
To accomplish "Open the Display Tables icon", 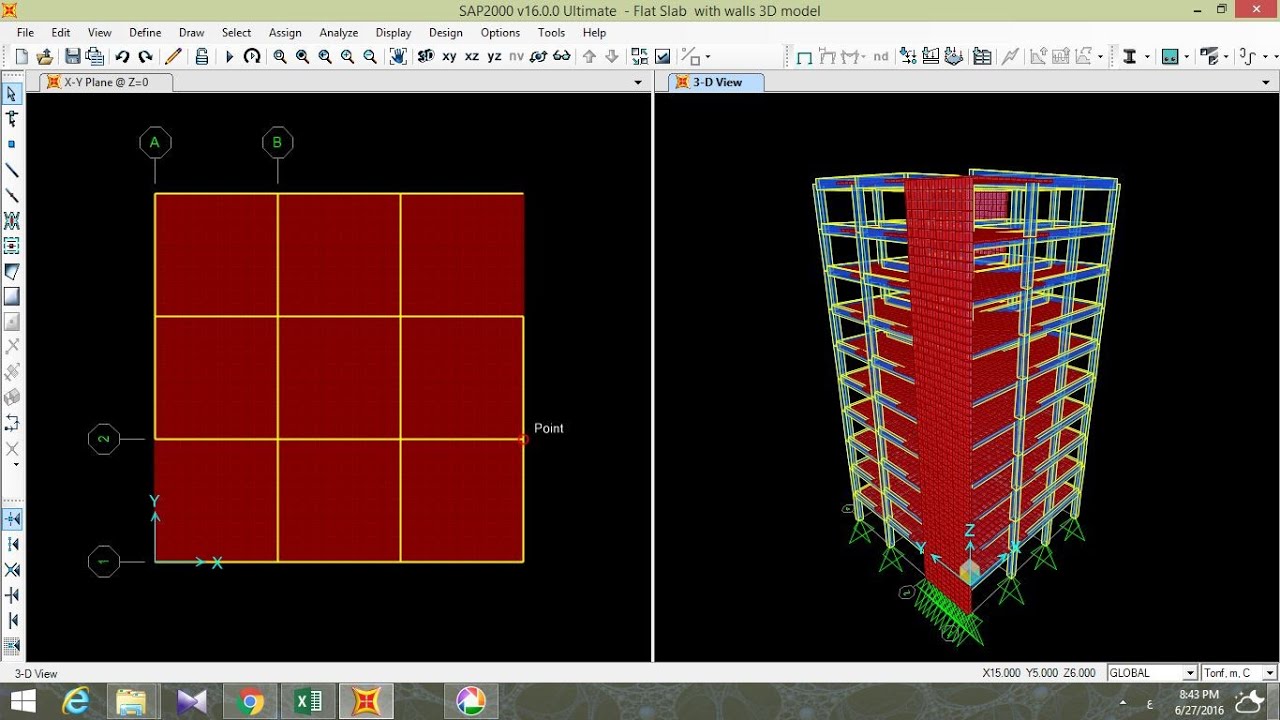I will tap(983, 57).
